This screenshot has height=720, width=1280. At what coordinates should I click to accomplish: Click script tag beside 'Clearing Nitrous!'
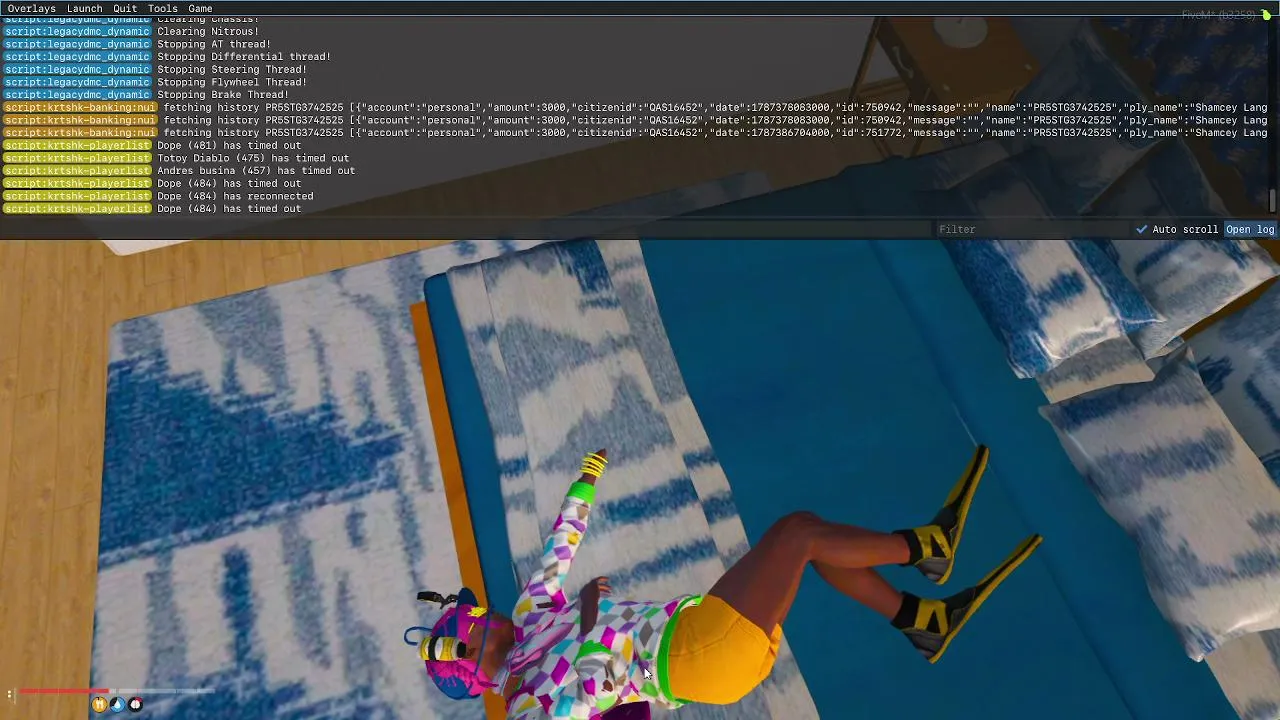tap(77, 31)
